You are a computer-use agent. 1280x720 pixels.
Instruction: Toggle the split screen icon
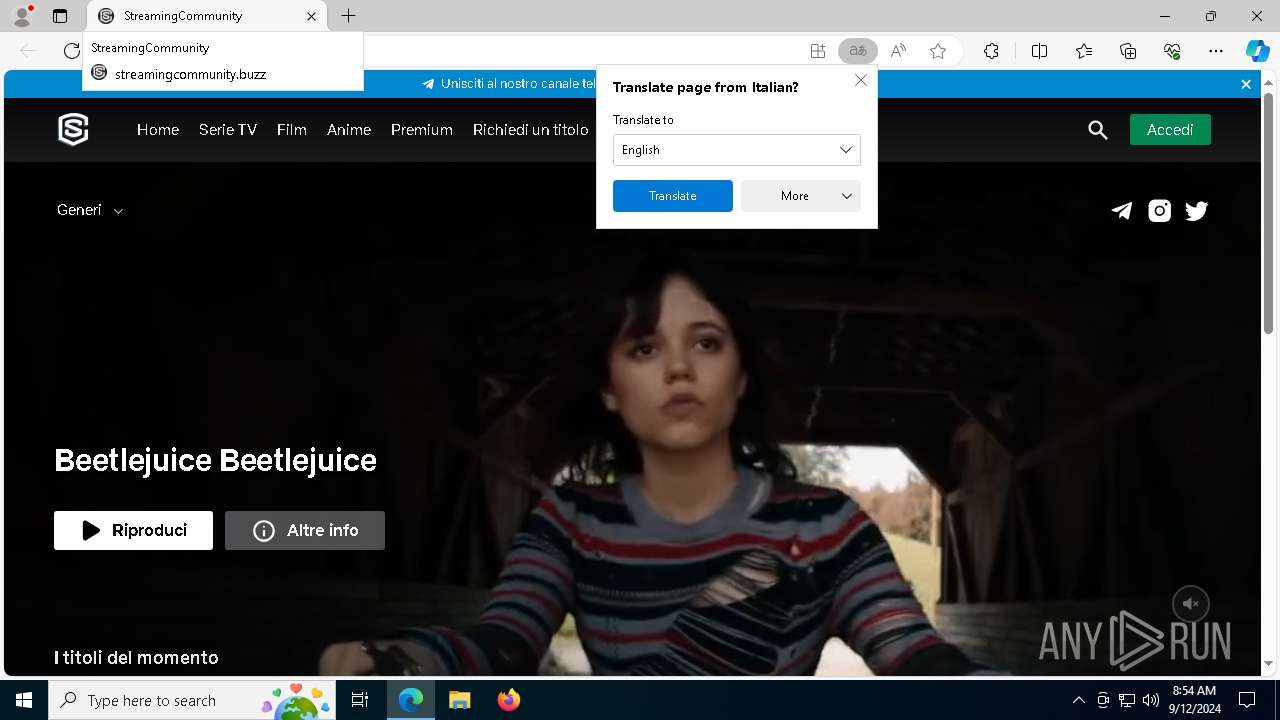pyautogui.click(x=1039, y=51)
